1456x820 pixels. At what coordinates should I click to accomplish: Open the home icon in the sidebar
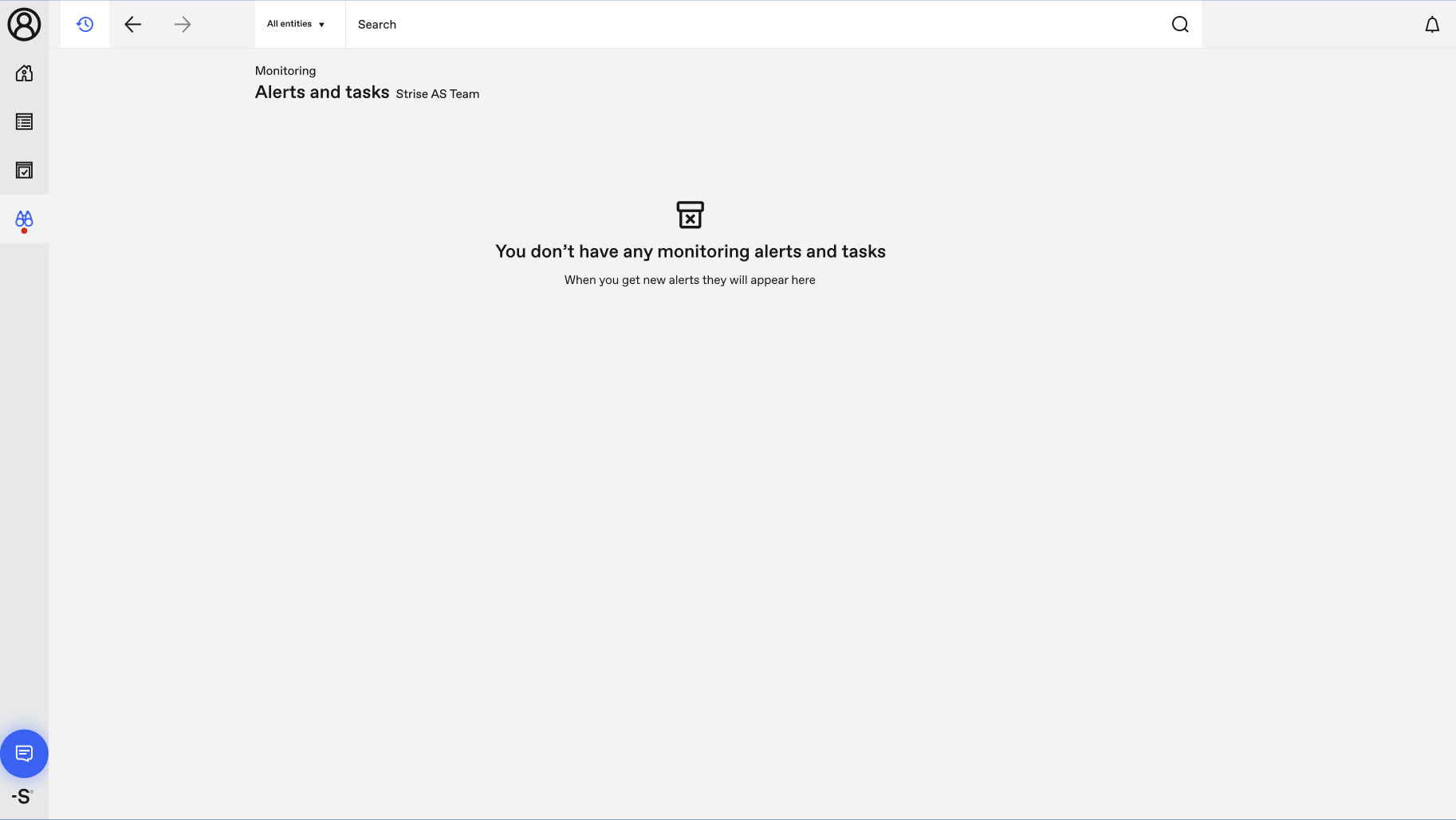pos(24,73)
